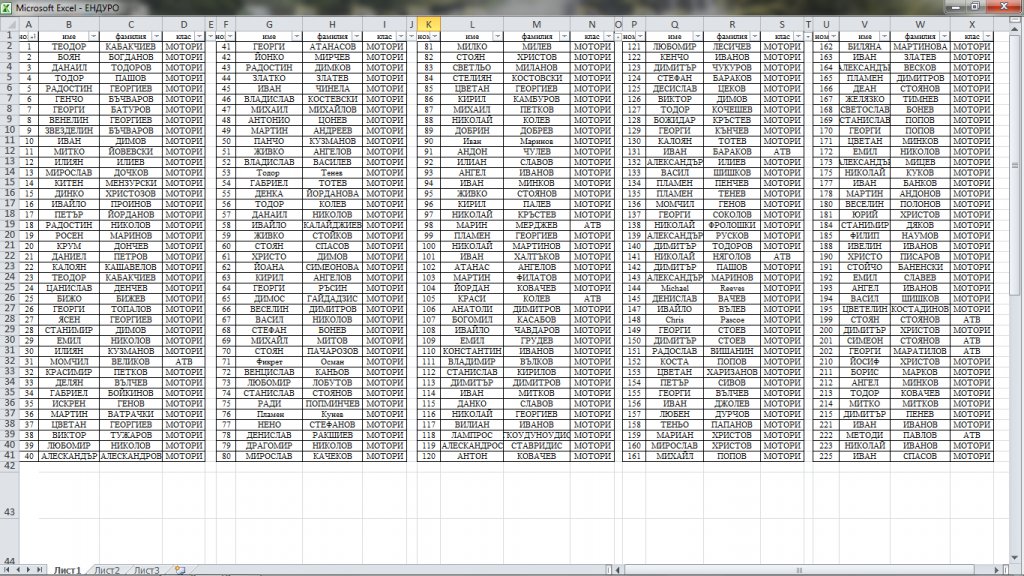Expand the клас filter arrow in column D

pos(200,35)
